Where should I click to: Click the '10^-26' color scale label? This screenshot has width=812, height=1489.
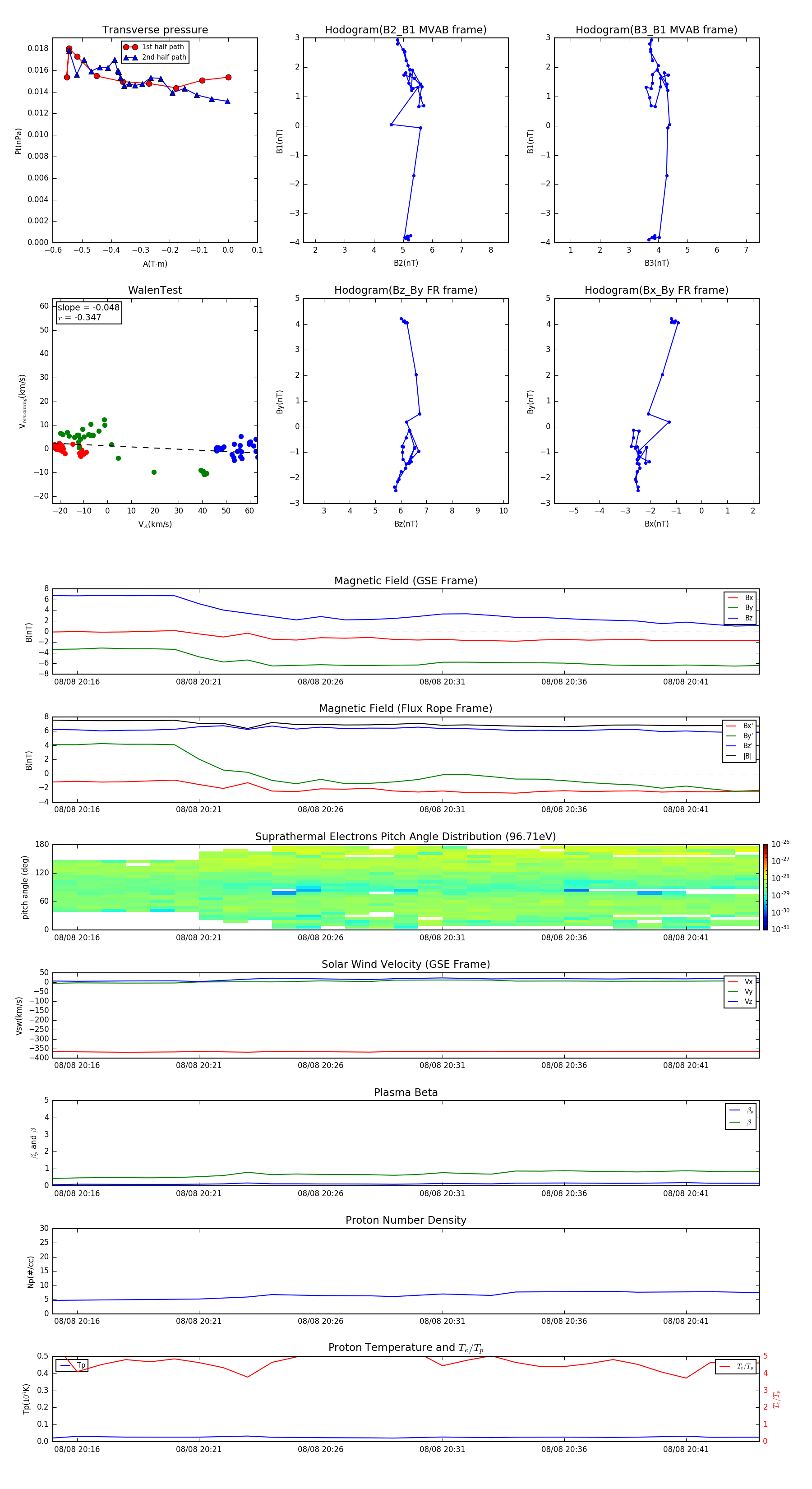point(780,844)
